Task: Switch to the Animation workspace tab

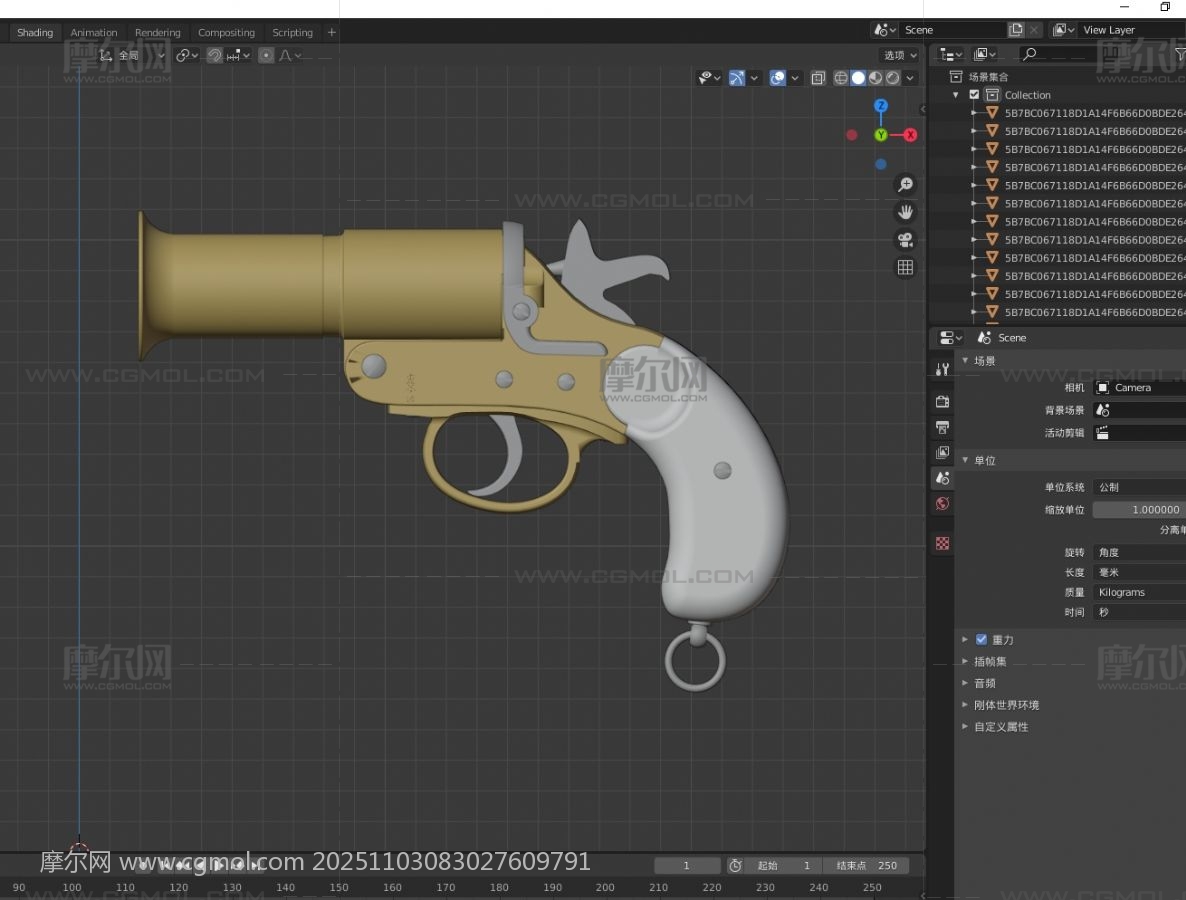Action: pos(94,33)
